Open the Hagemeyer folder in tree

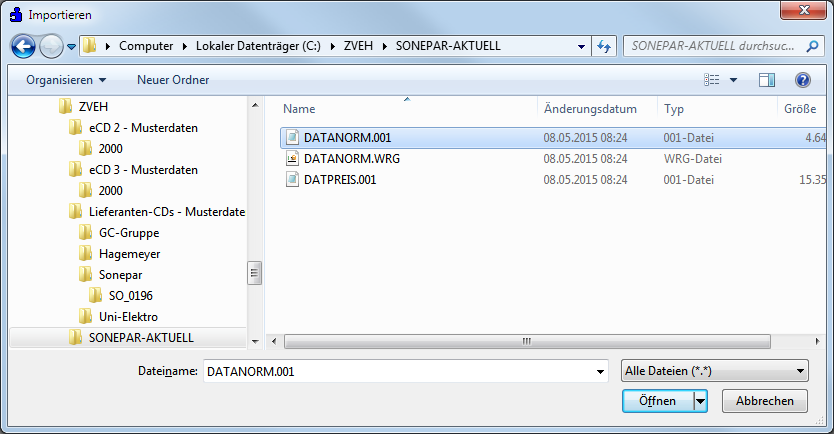coord(129,254)
